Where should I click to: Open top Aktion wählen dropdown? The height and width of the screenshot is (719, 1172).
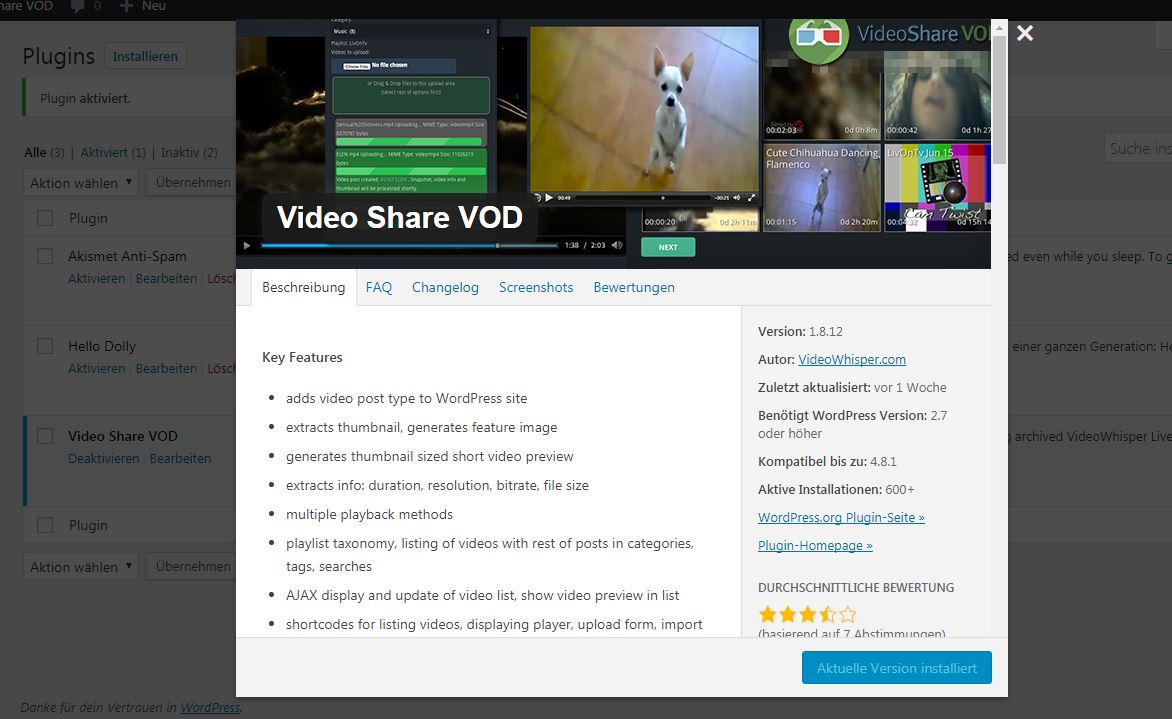point(81,182)
